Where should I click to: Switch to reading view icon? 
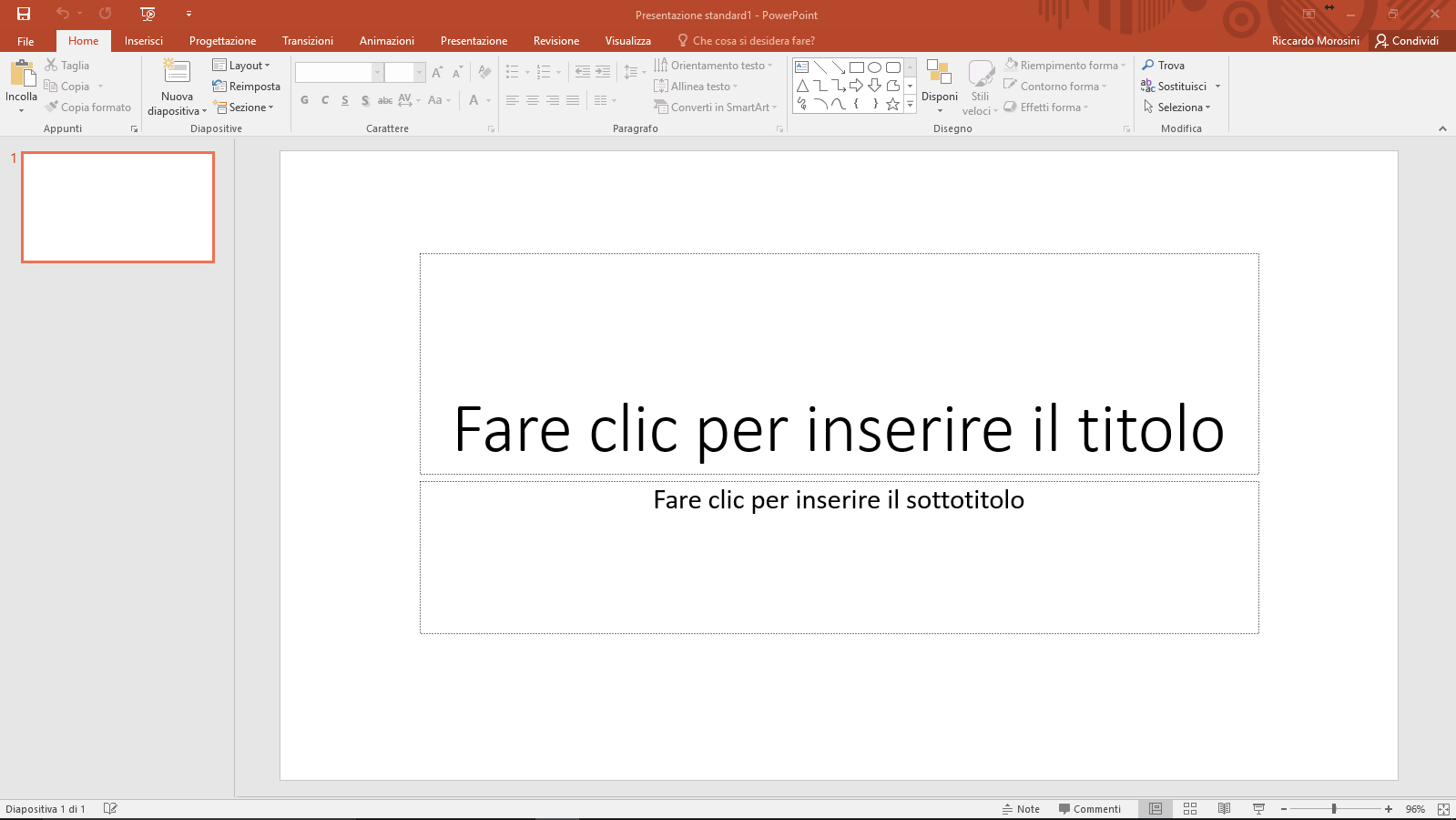tap(1225, 808)
